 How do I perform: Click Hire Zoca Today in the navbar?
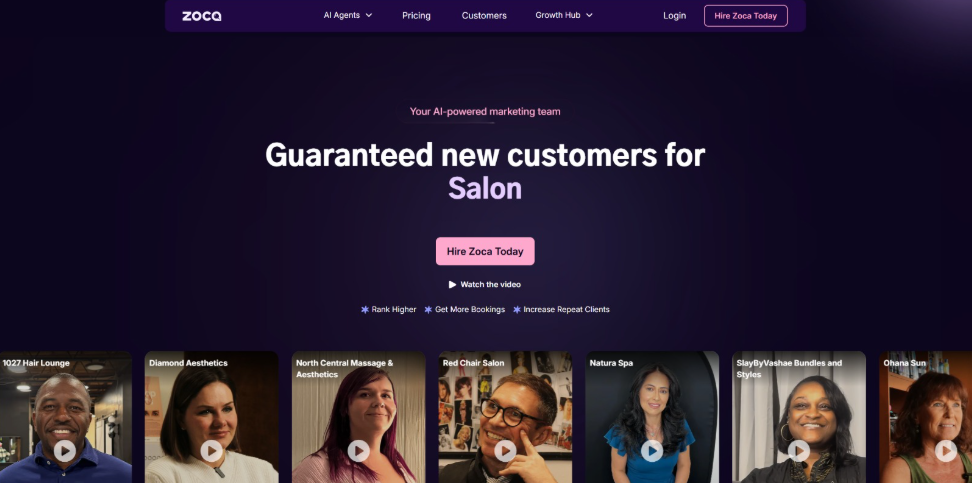746,16
